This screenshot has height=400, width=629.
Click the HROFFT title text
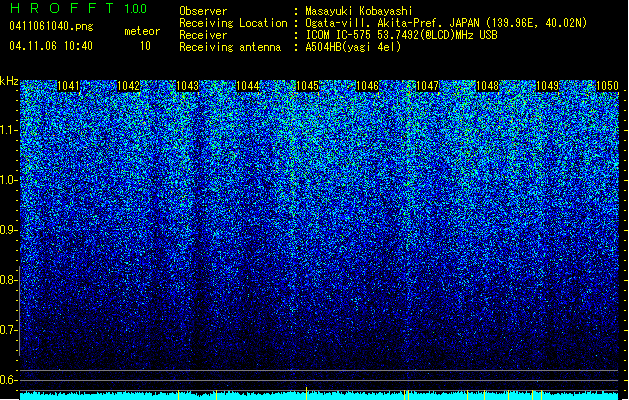coord(62,8)
